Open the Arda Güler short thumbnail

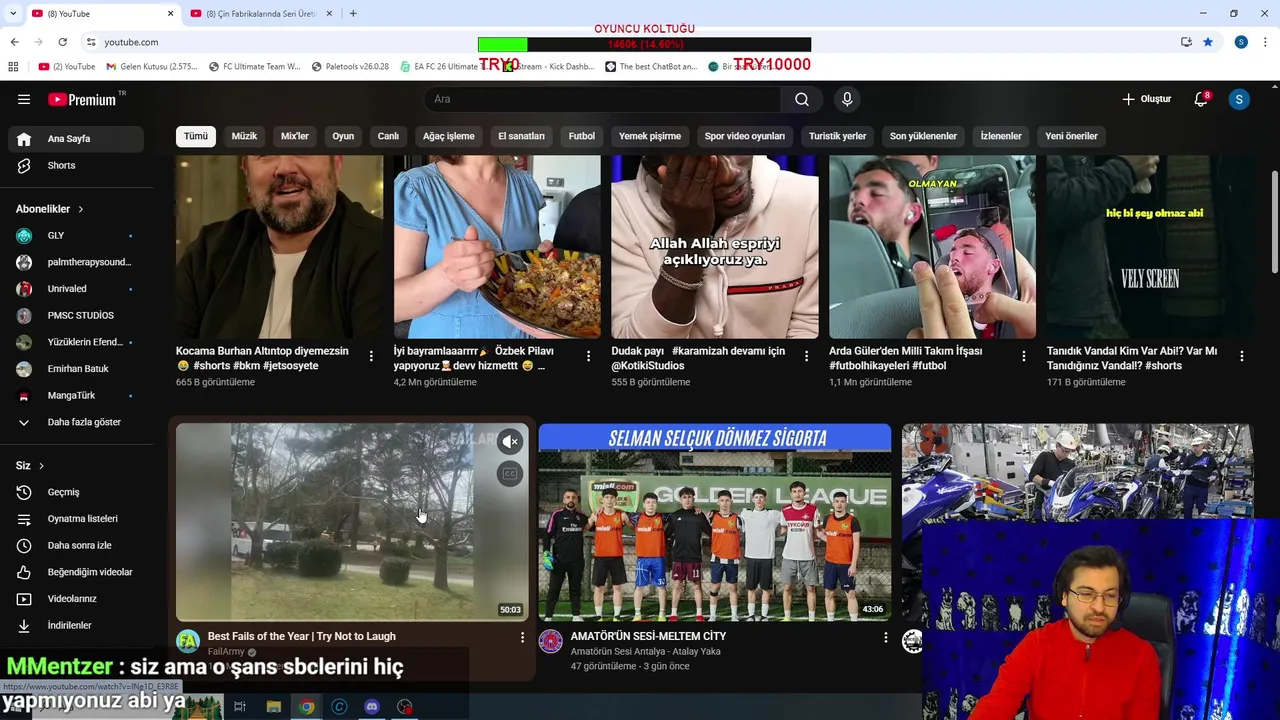[x=932, y=247]
